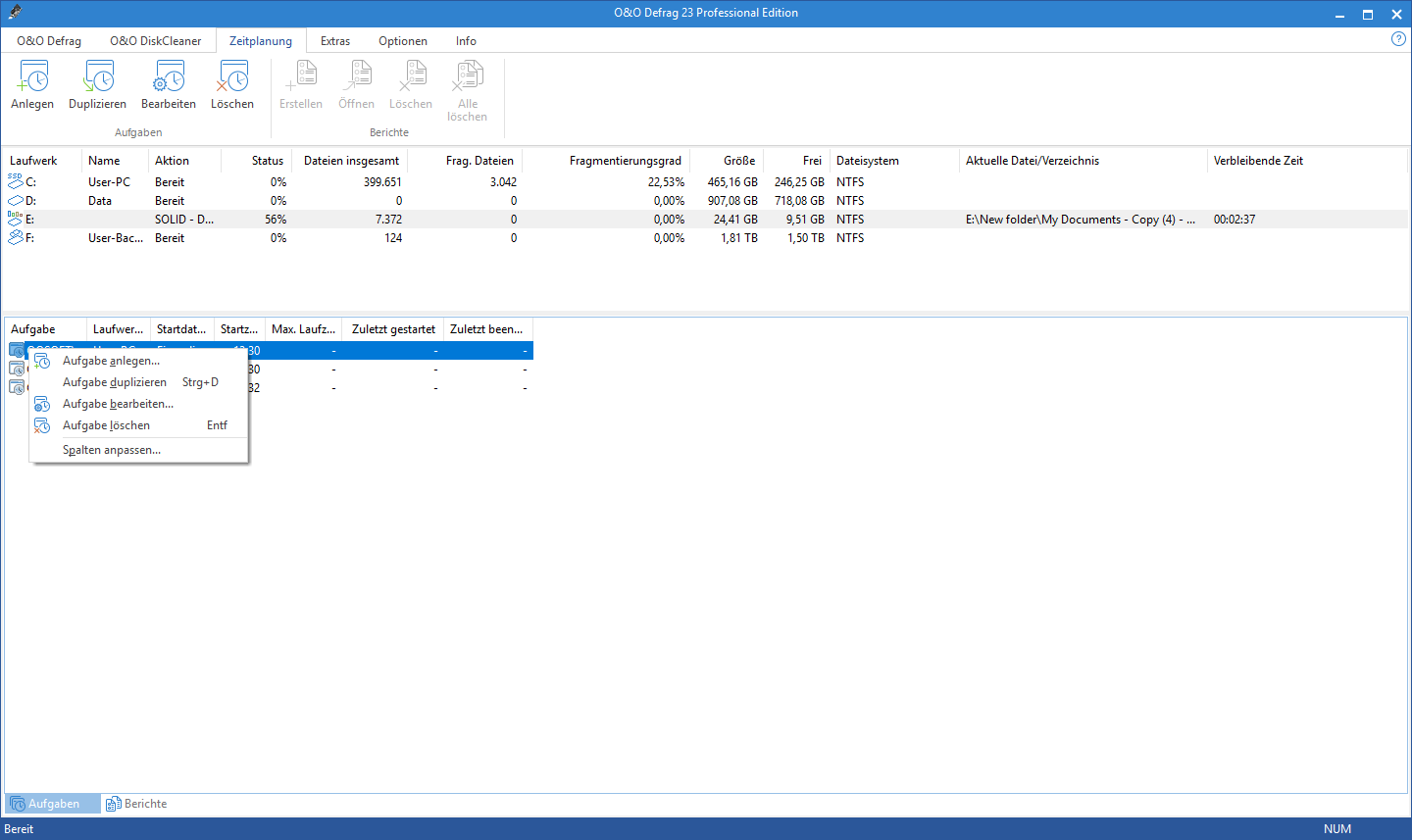This screenshot has width=1412, height=840.
Task: Choose Aufgabe duplizieren from context menu
Action: pyautogui.click(x=138, y=382)
